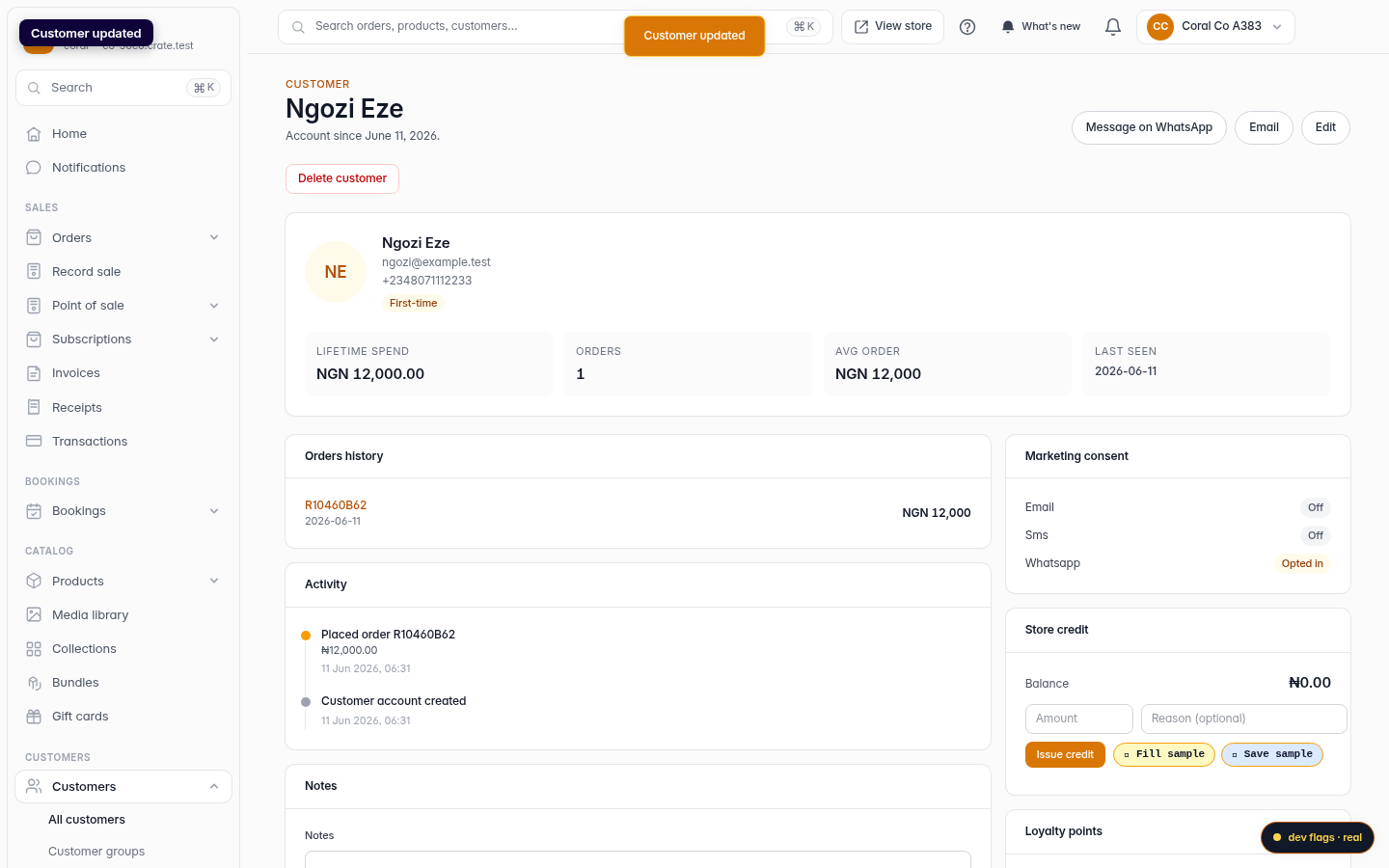Toggle Whatsapp Opted in badge

pos(1302,563)
